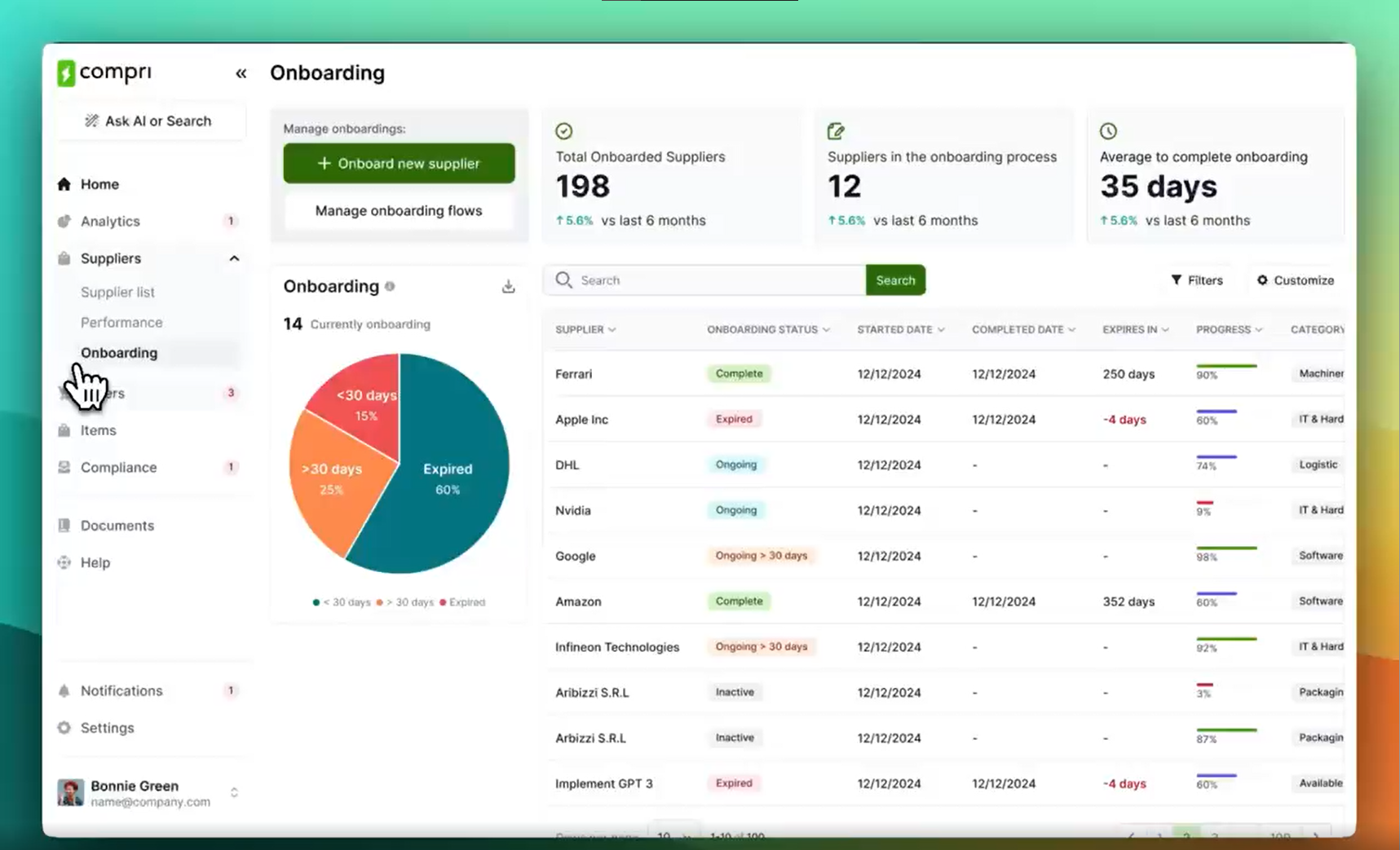Click the green Search button
This screenshot has height=850, width=1400.
coord(895,280)
